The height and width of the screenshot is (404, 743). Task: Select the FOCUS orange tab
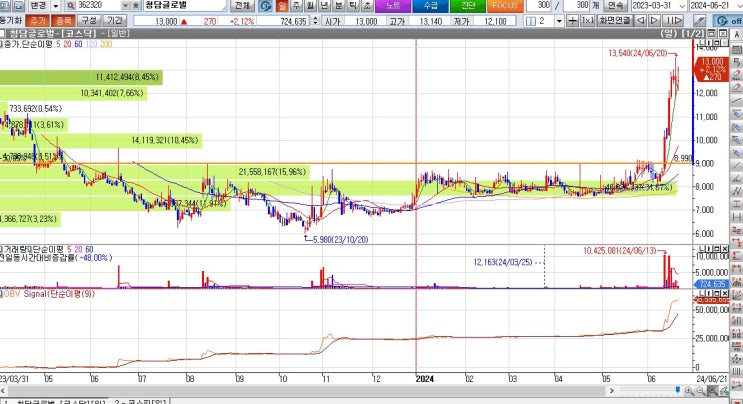pyautogui.click(x=505, y=6)
